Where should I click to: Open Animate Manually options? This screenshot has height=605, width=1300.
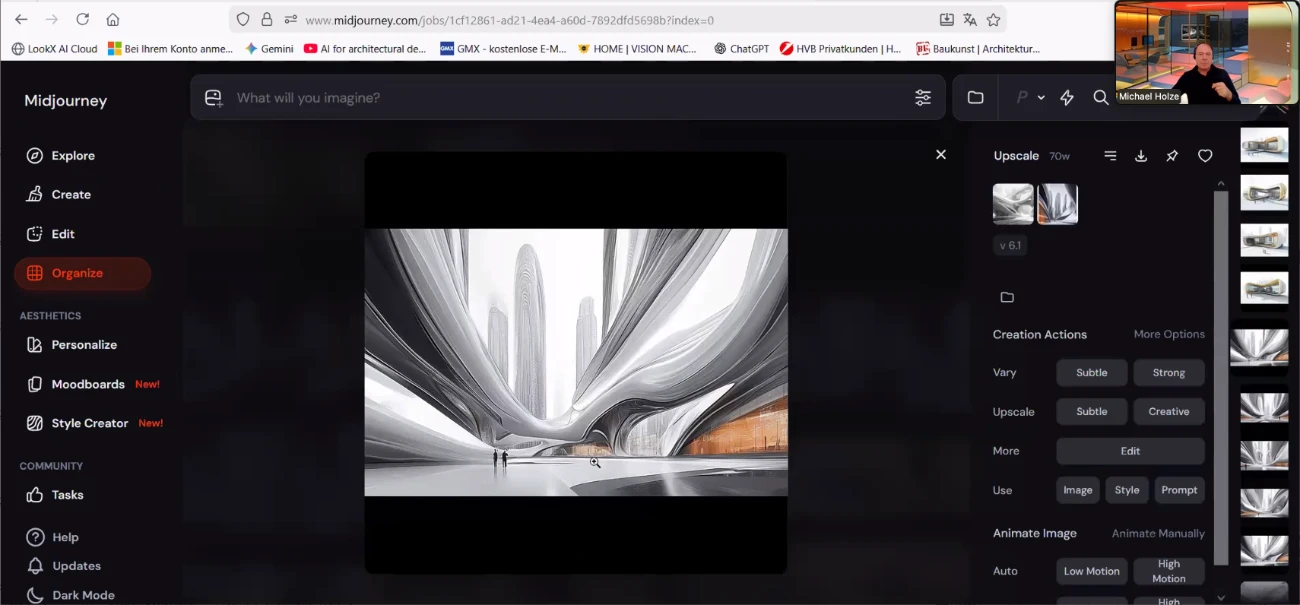[1158, 533]
